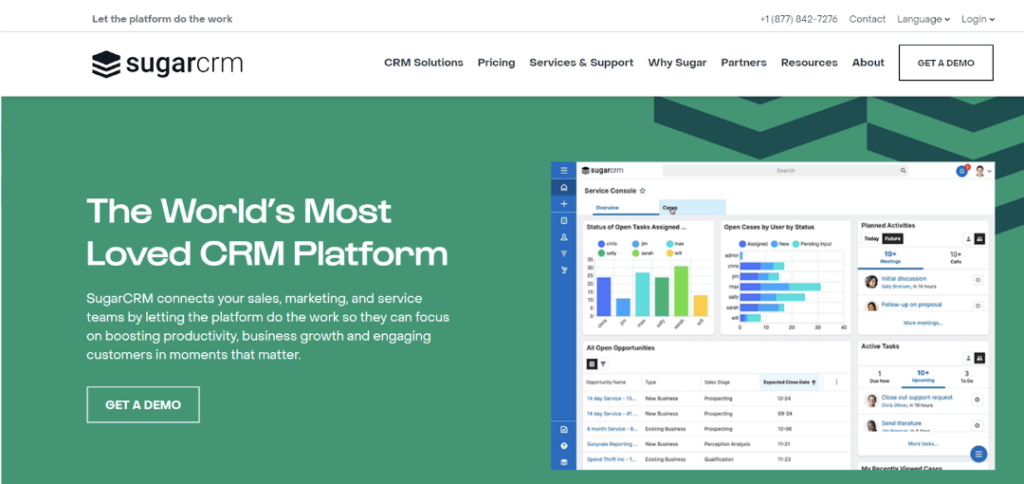The width and height of the screenshot is (1024, 484).
Task: Open the Pricing page
Action: (x=496, y=63)
